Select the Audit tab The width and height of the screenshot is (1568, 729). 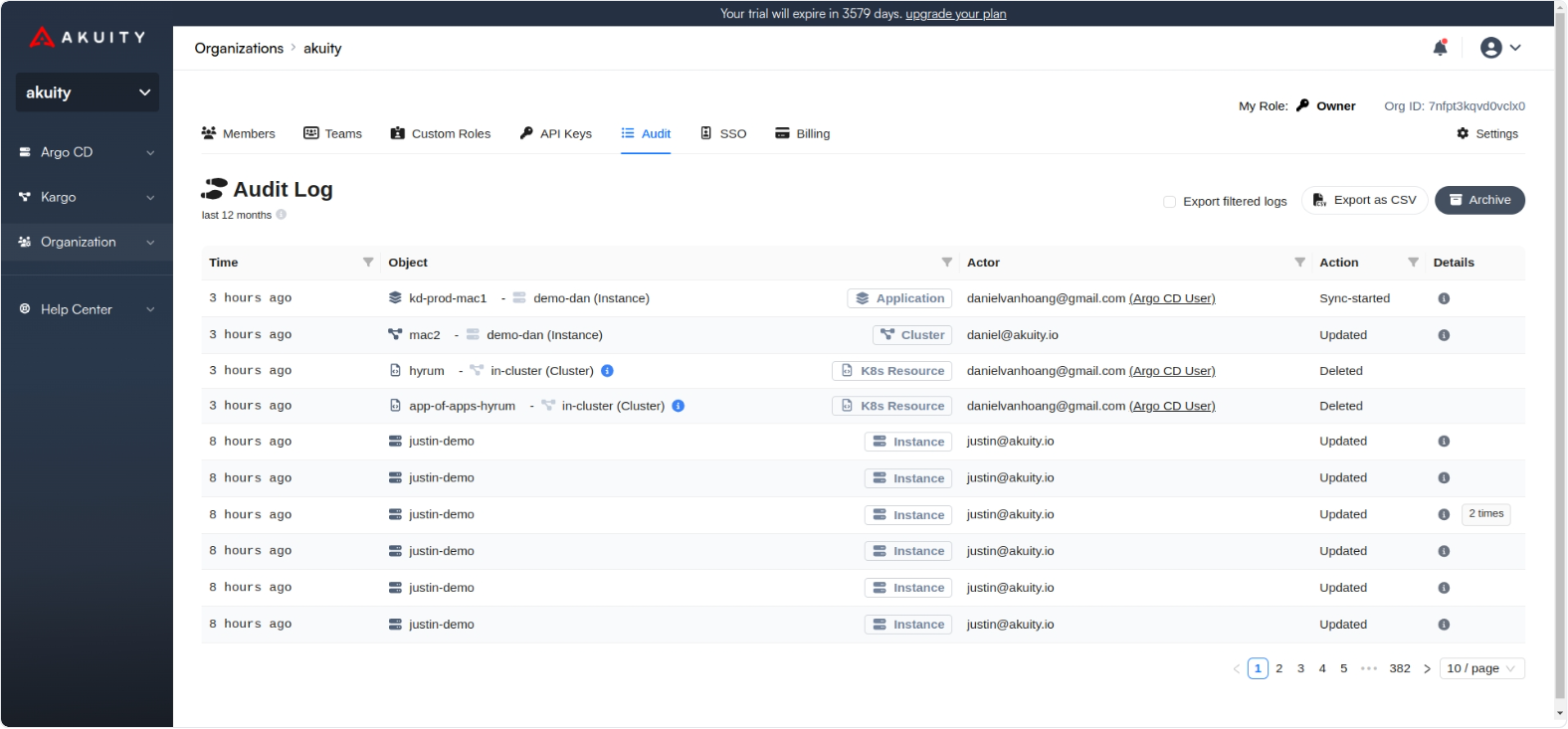[x=646, y=133]
